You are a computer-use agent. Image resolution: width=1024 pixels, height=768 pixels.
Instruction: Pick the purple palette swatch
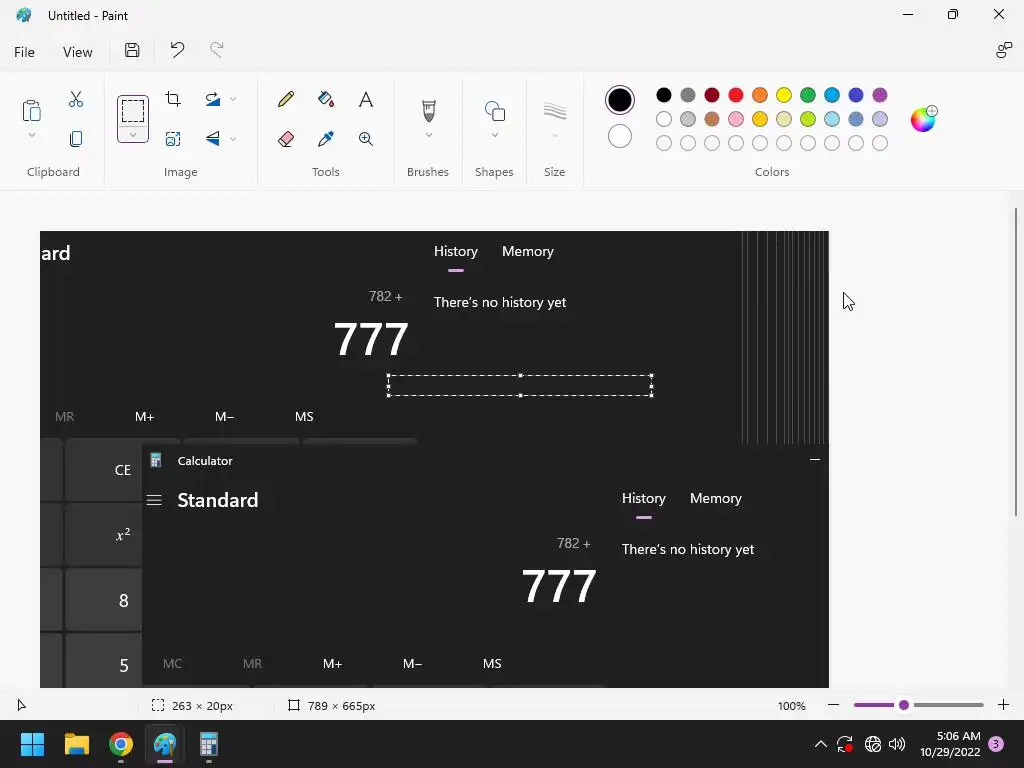coord(880,95)
